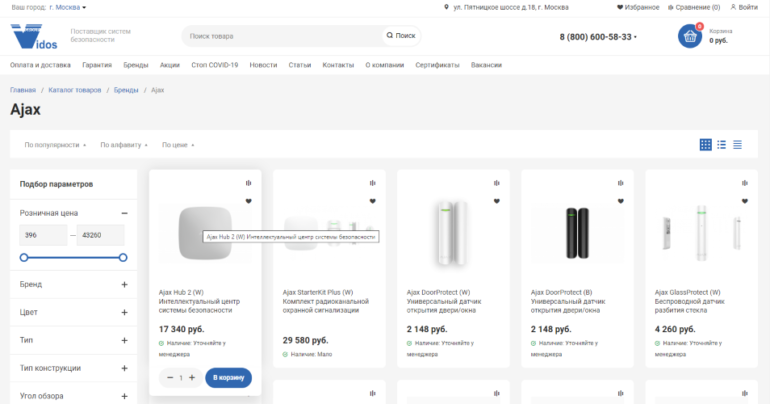The image size is (770, 404).
Task: Compare Ajax GlassProtect (W) product
Action: pyautogui.click(x=745, y=183)
